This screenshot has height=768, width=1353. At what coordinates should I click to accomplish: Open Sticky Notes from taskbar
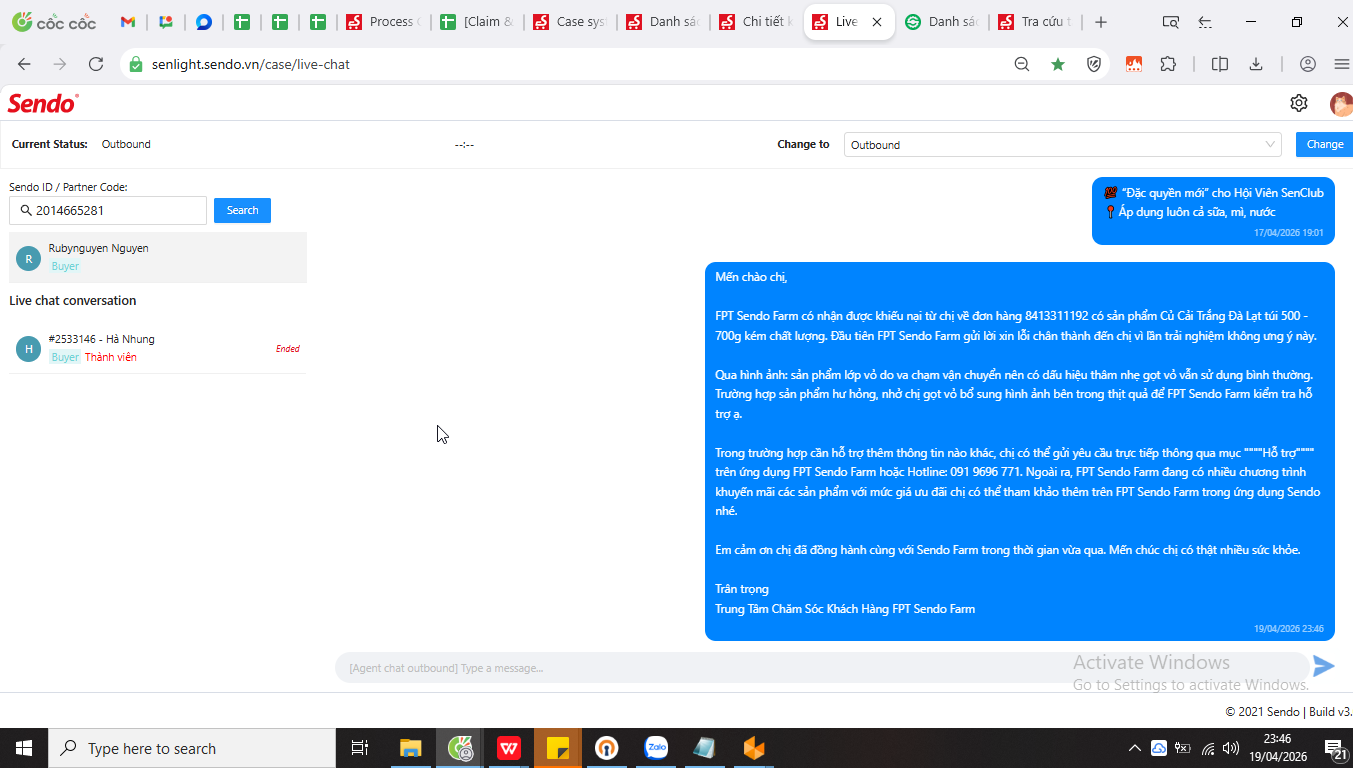[x=558, y=748]
